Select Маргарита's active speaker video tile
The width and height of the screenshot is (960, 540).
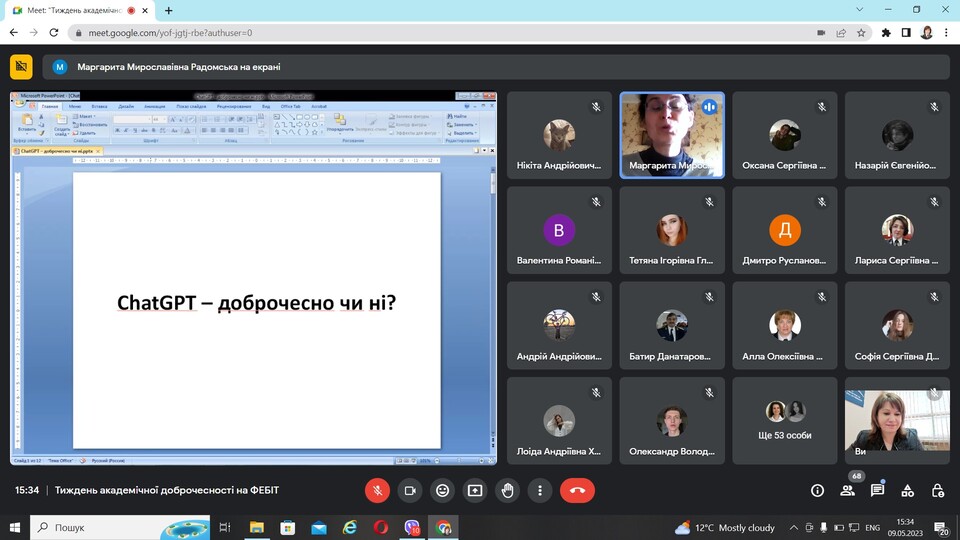point(672,135)
